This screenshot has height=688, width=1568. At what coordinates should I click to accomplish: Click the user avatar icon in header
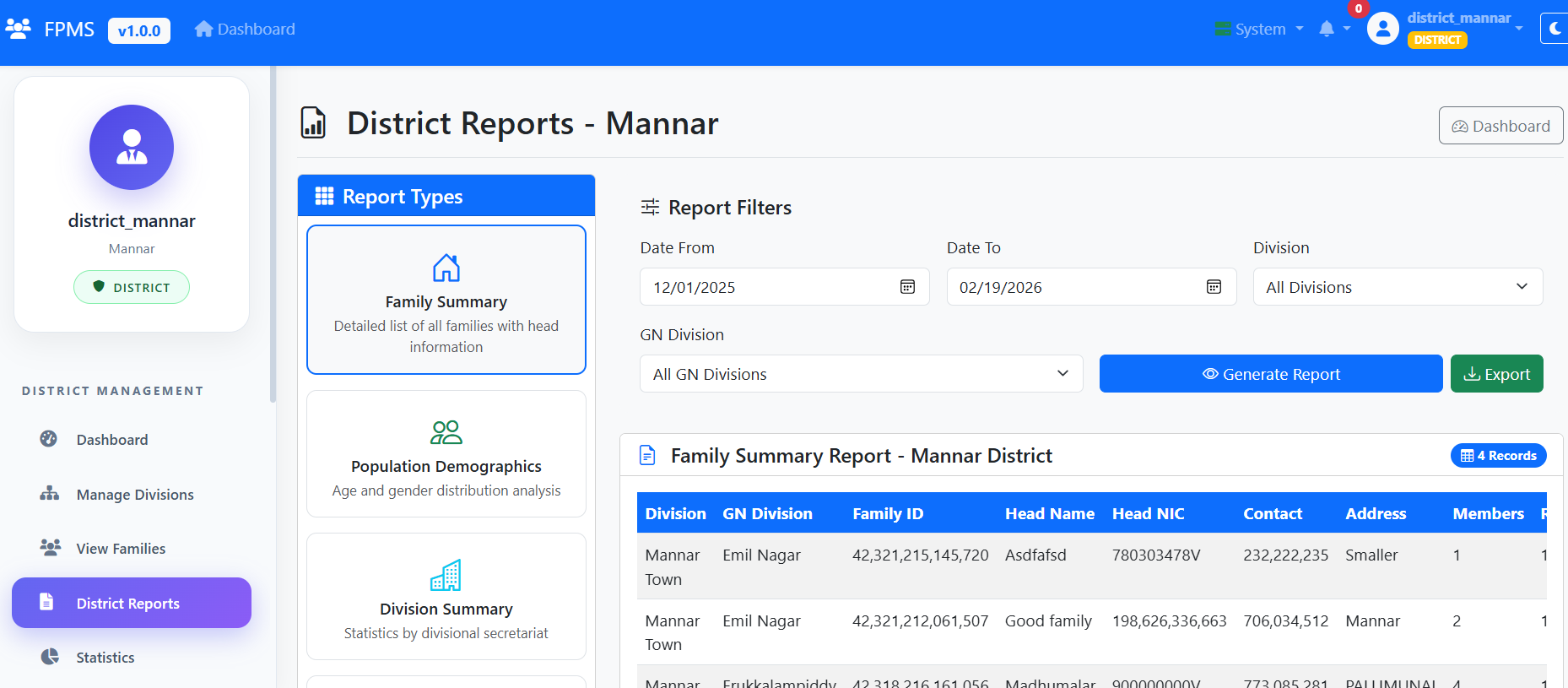click(x=1382, y=30)
